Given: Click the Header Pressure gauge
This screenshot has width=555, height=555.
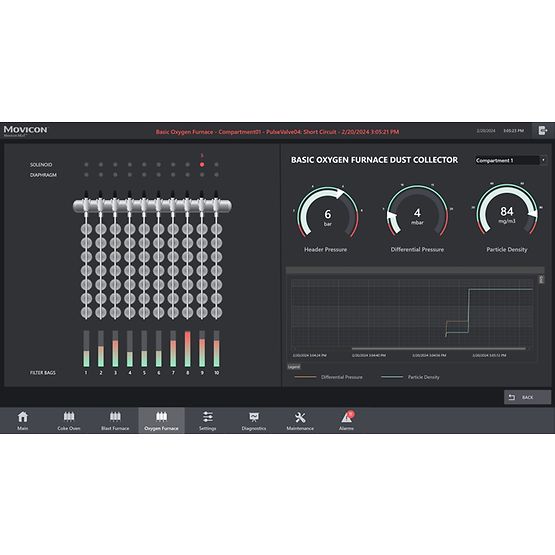Looking at the screenshot, I should pos(327,213).
